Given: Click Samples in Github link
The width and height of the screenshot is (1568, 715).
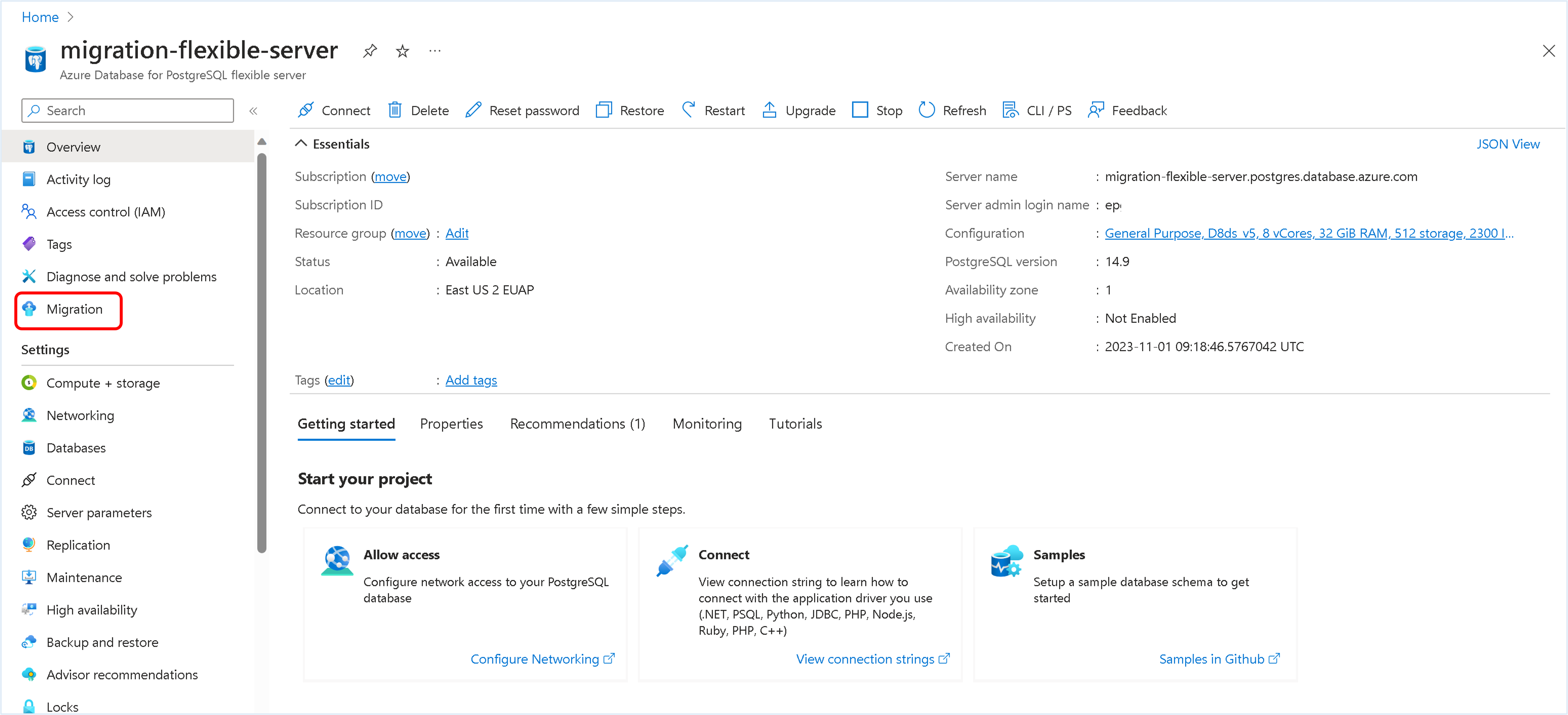Looking at the screenshot, I should coord(1219,659).
